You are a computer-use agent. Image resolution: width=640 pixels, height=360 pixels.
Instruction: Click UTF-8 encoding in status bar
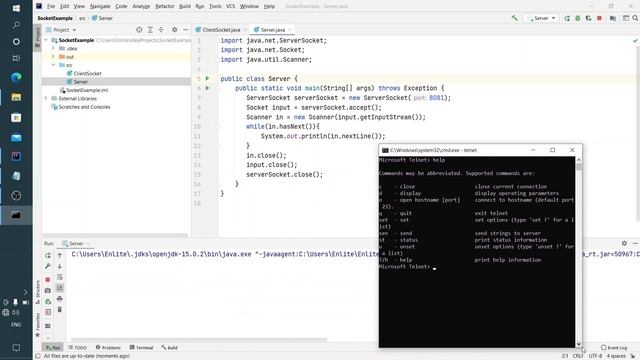[595, 356]
